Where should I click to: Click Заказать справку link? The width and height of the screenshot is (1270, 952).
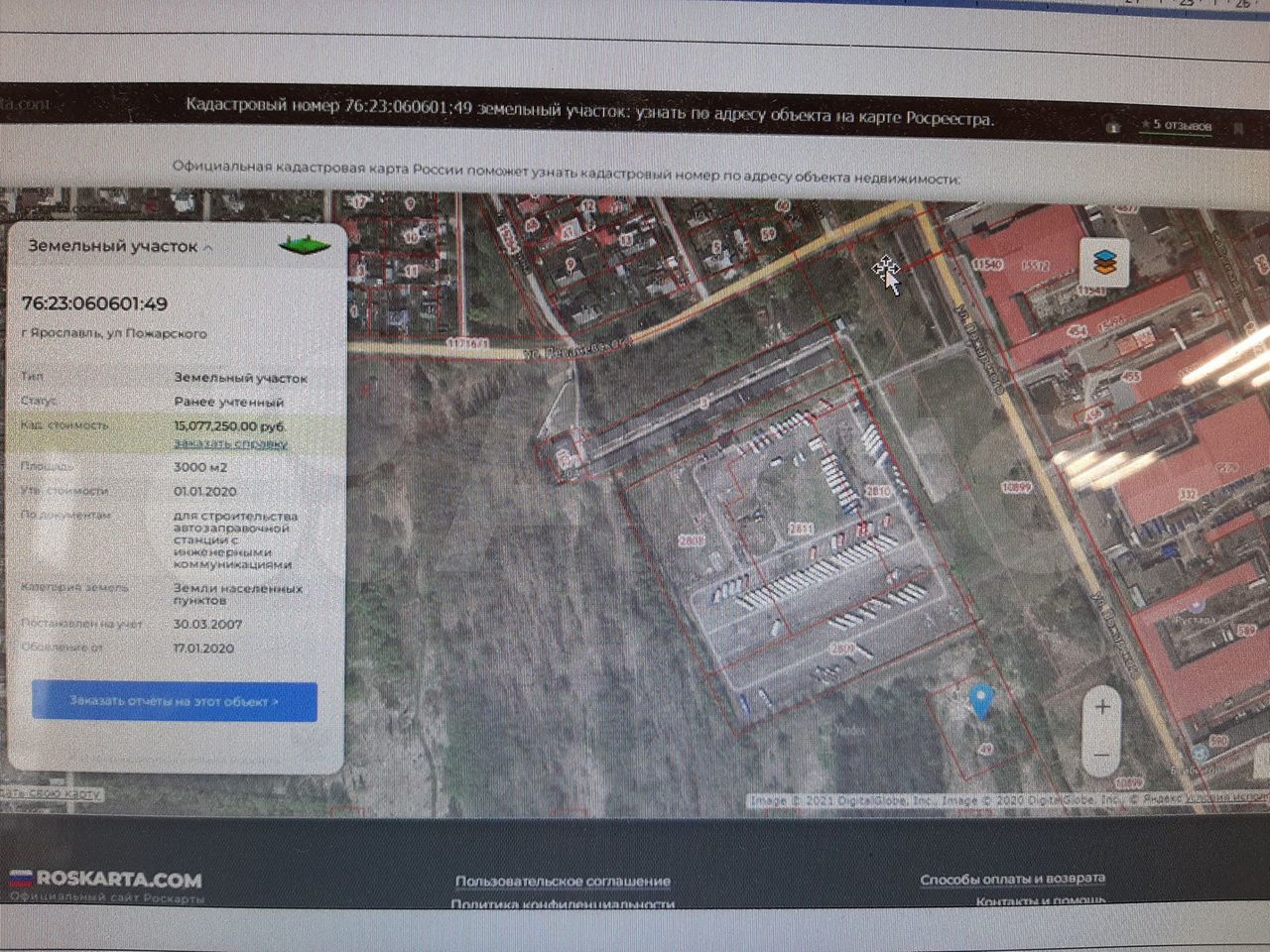(230, 444)
